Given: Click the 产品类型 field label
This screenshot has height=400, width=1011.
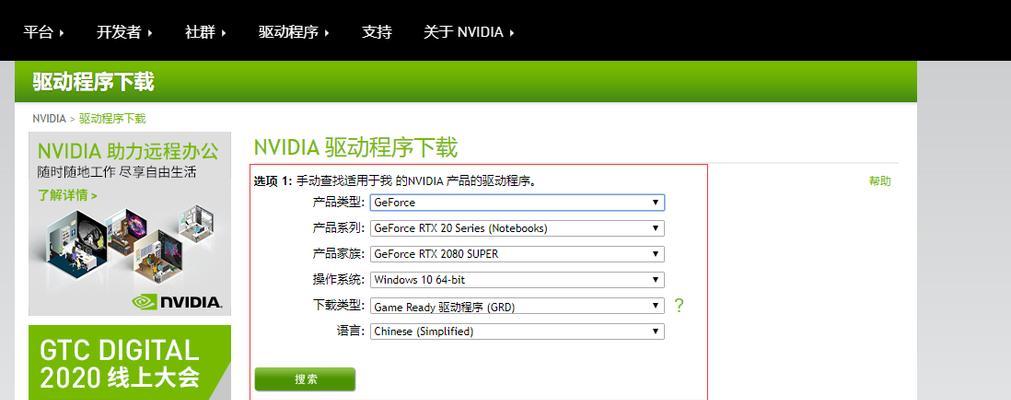Looking at the screenshot, I should [339, 202].
